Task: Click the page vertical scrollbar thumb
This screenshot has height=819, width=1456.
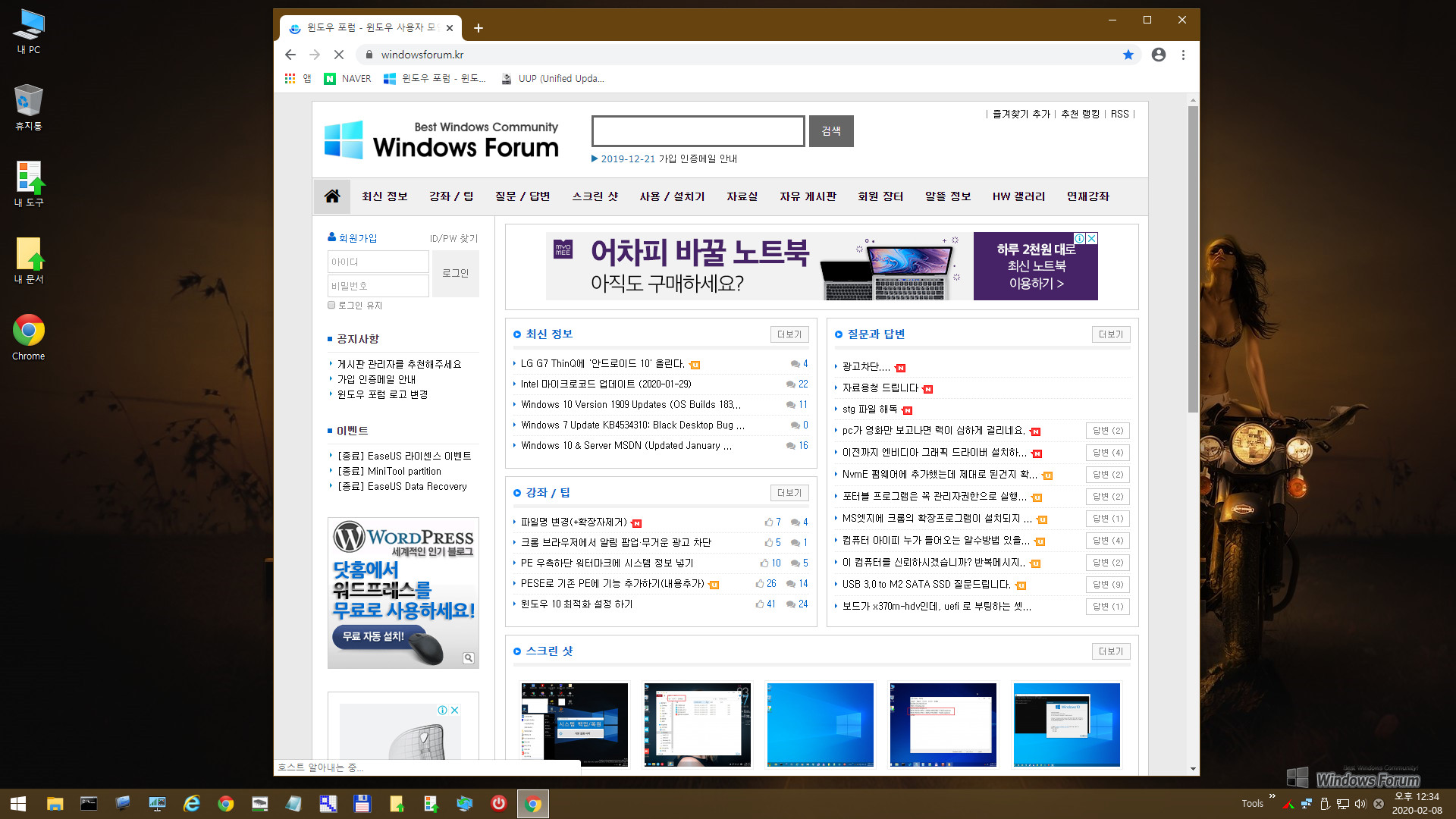Action: (x=1193, y=258)
